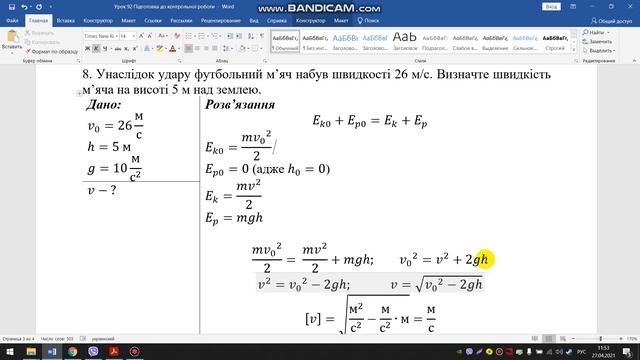Select the Обычный style
The image size is (640, 360).
[285, 42]
